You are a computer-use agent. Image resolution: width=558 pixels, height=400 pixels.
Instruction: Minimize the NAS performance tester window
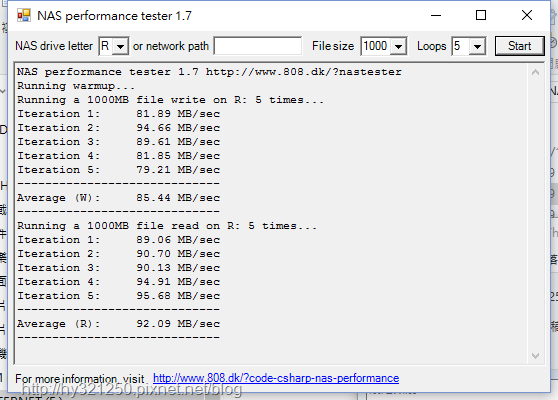(x=436, y=15)
